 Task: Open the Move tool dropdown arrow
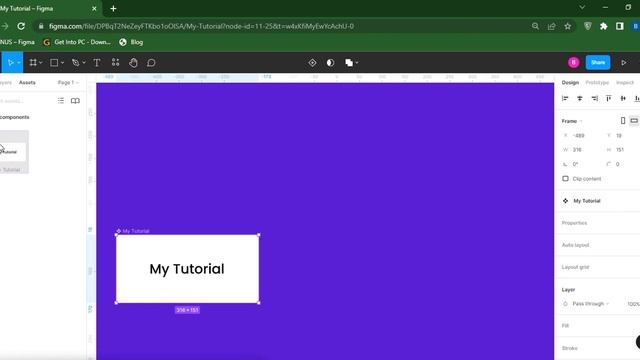[19, 63]
